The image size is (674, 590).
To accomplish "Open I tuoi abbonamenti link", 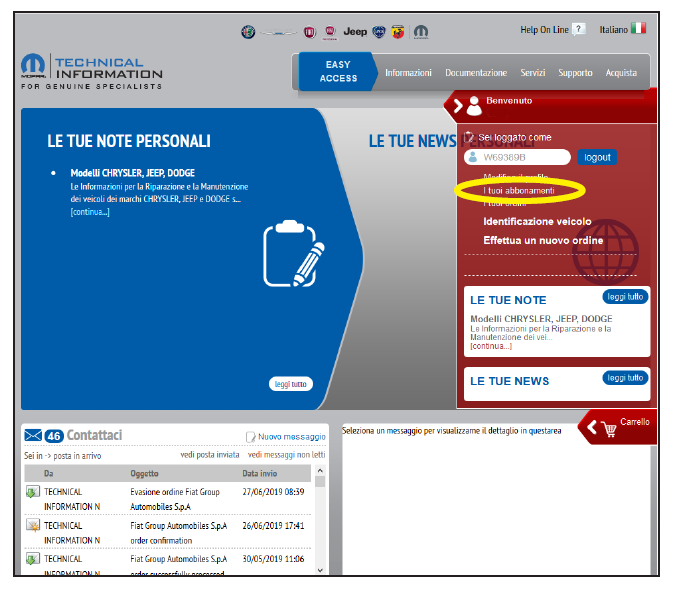I will 519,190.
